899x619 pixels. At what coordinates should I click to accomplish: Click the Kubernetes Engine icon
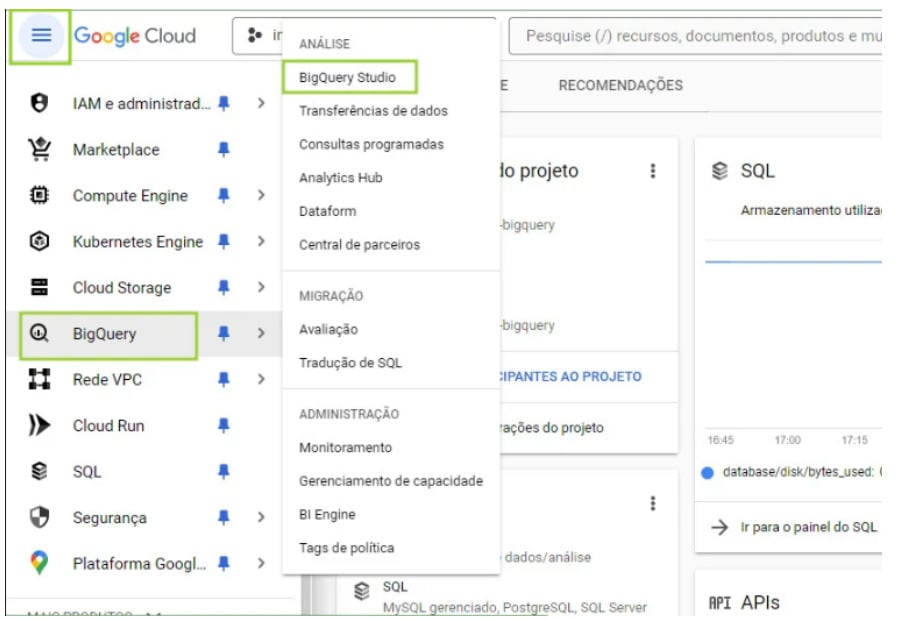coord(39,241)
